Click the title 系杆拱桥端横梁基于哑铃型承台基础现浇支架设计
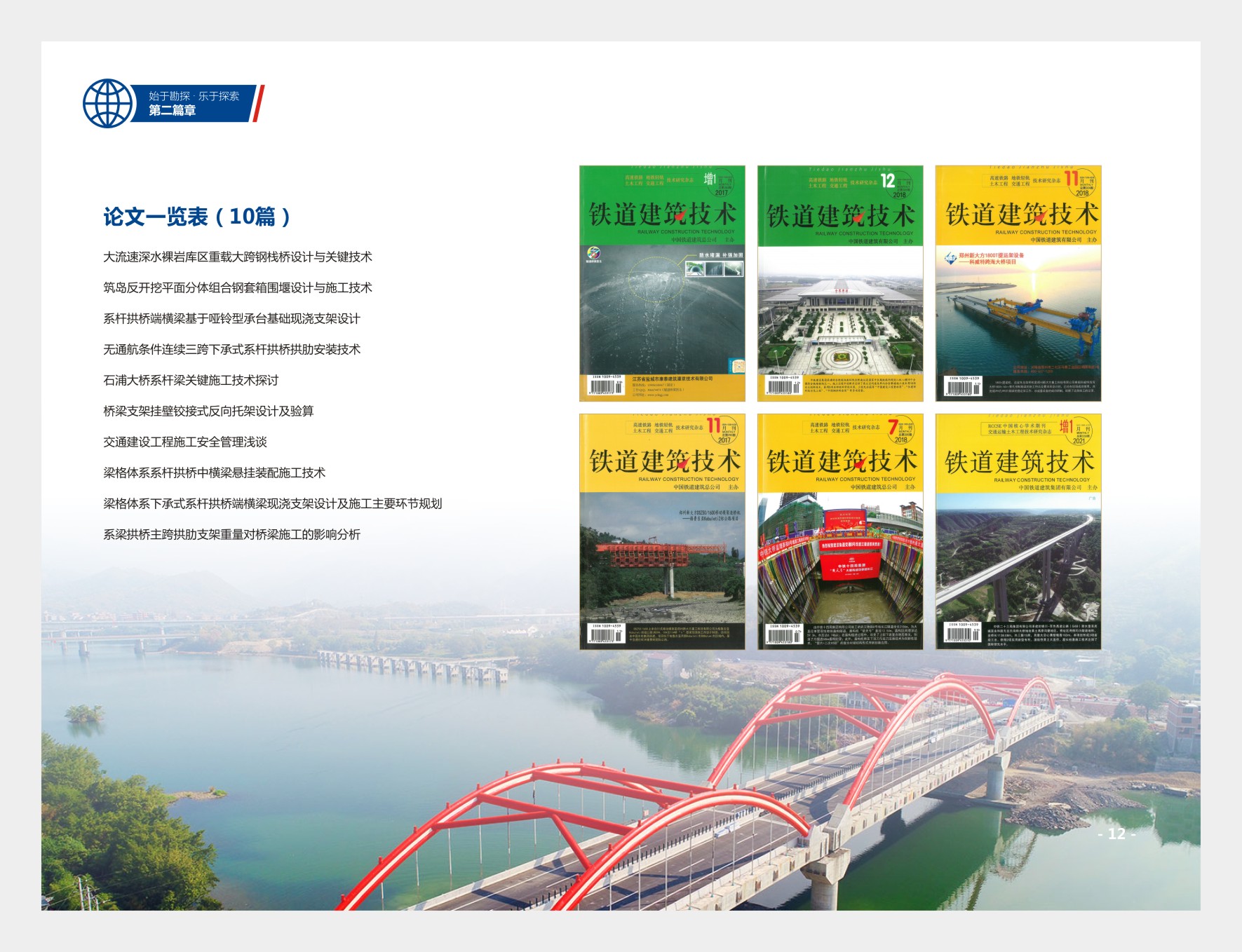The height and width of the screenshot is (952, 1242). click(x=231, y=319)
